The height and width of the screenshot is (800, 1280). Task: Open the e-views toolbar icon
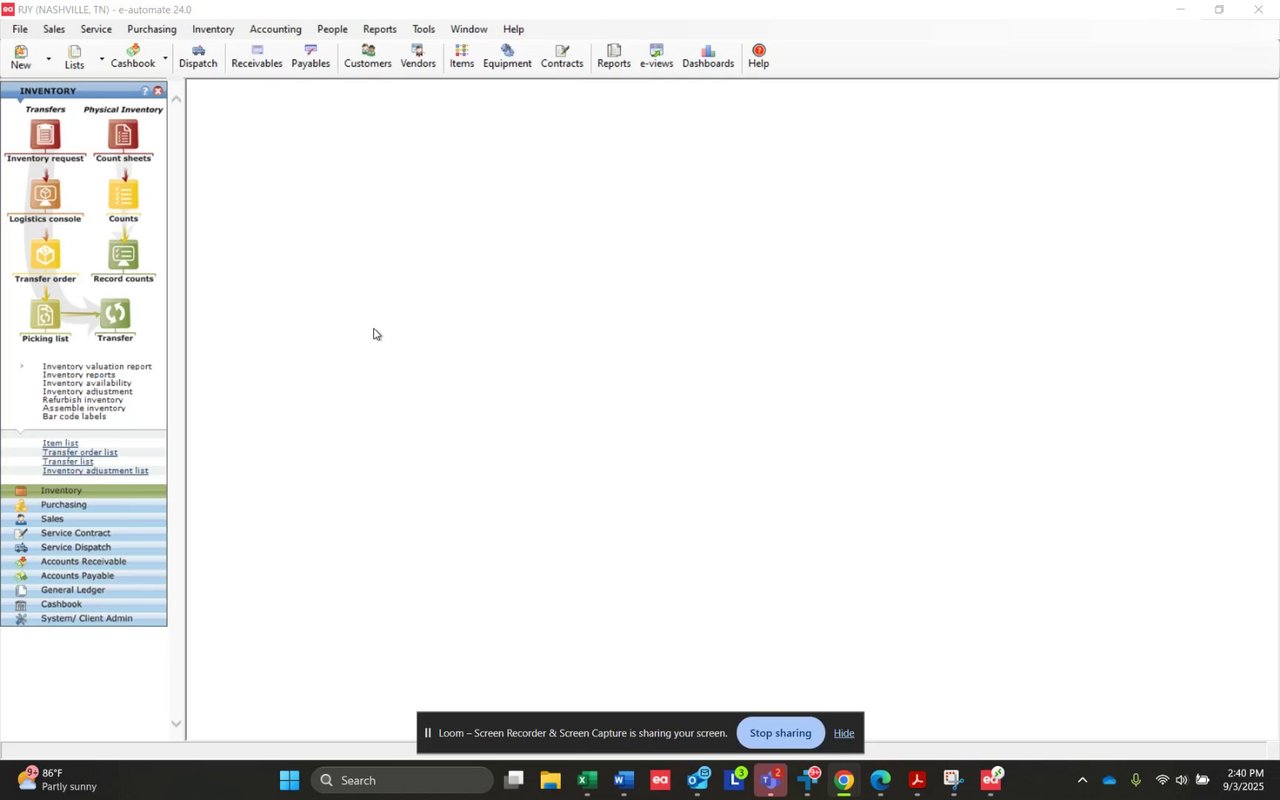coord(657,57)
